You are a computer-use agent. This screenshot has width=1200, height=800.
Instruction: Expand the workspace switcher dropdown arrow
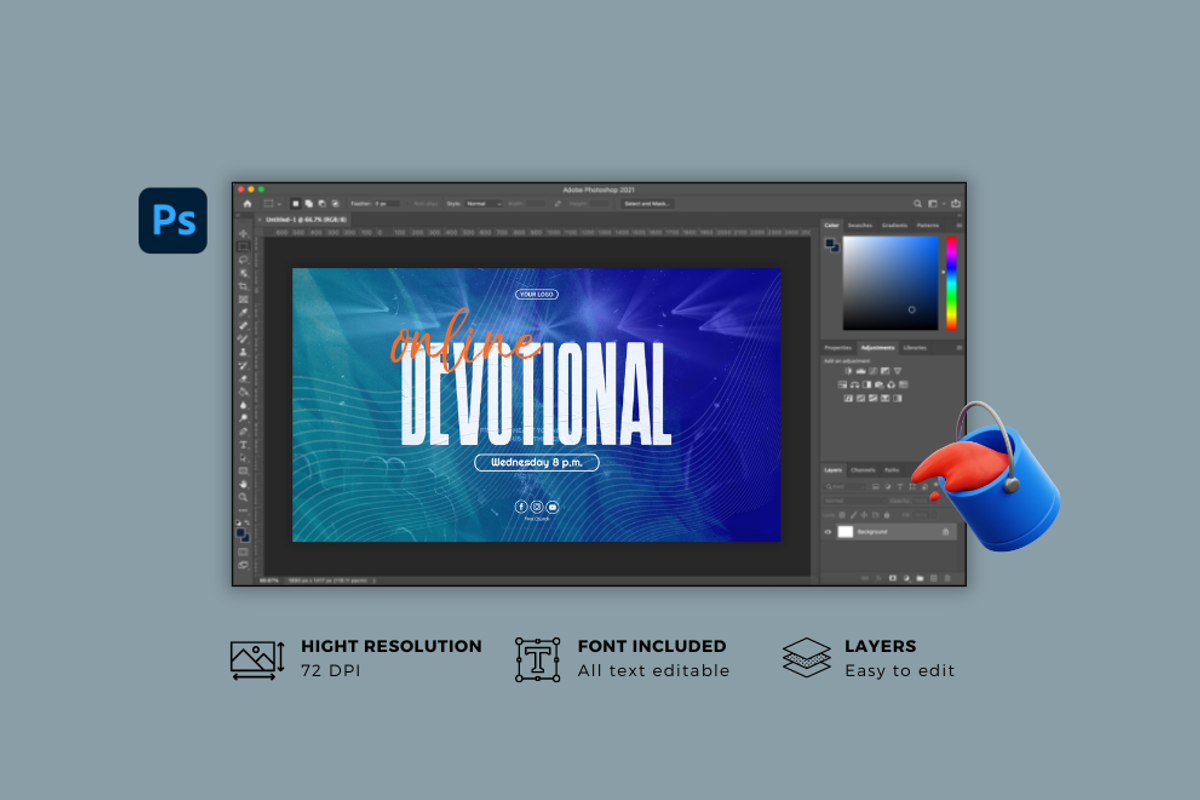coord(944,203)
